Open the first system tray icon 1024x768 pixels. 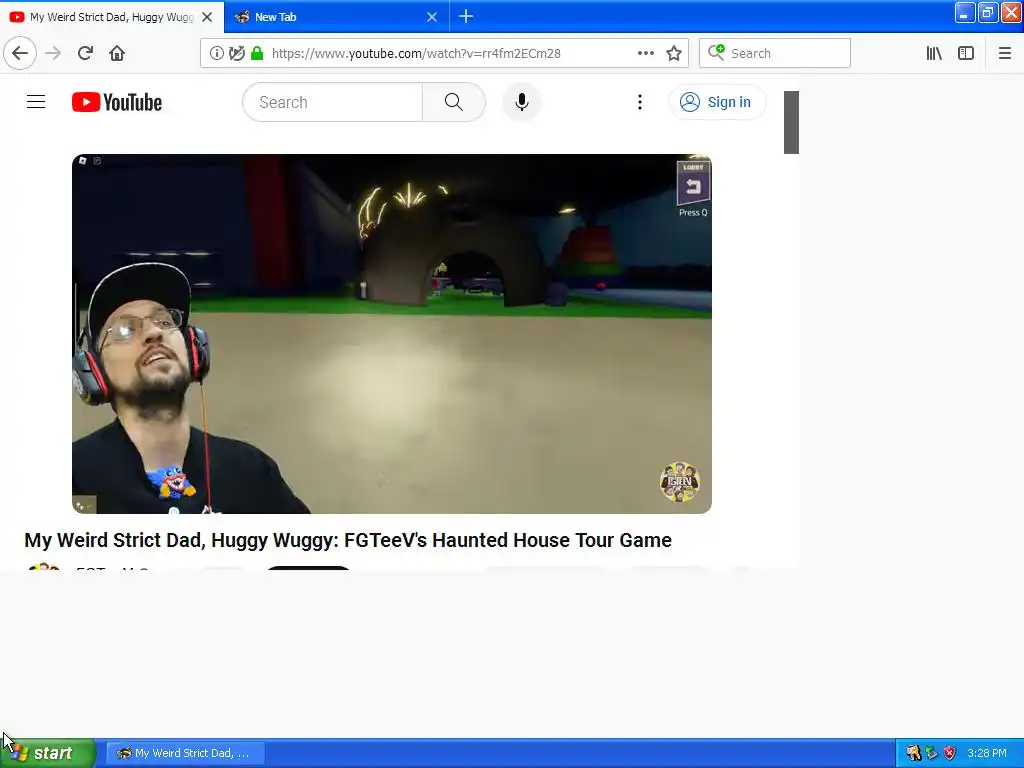[x=914, y=753]
